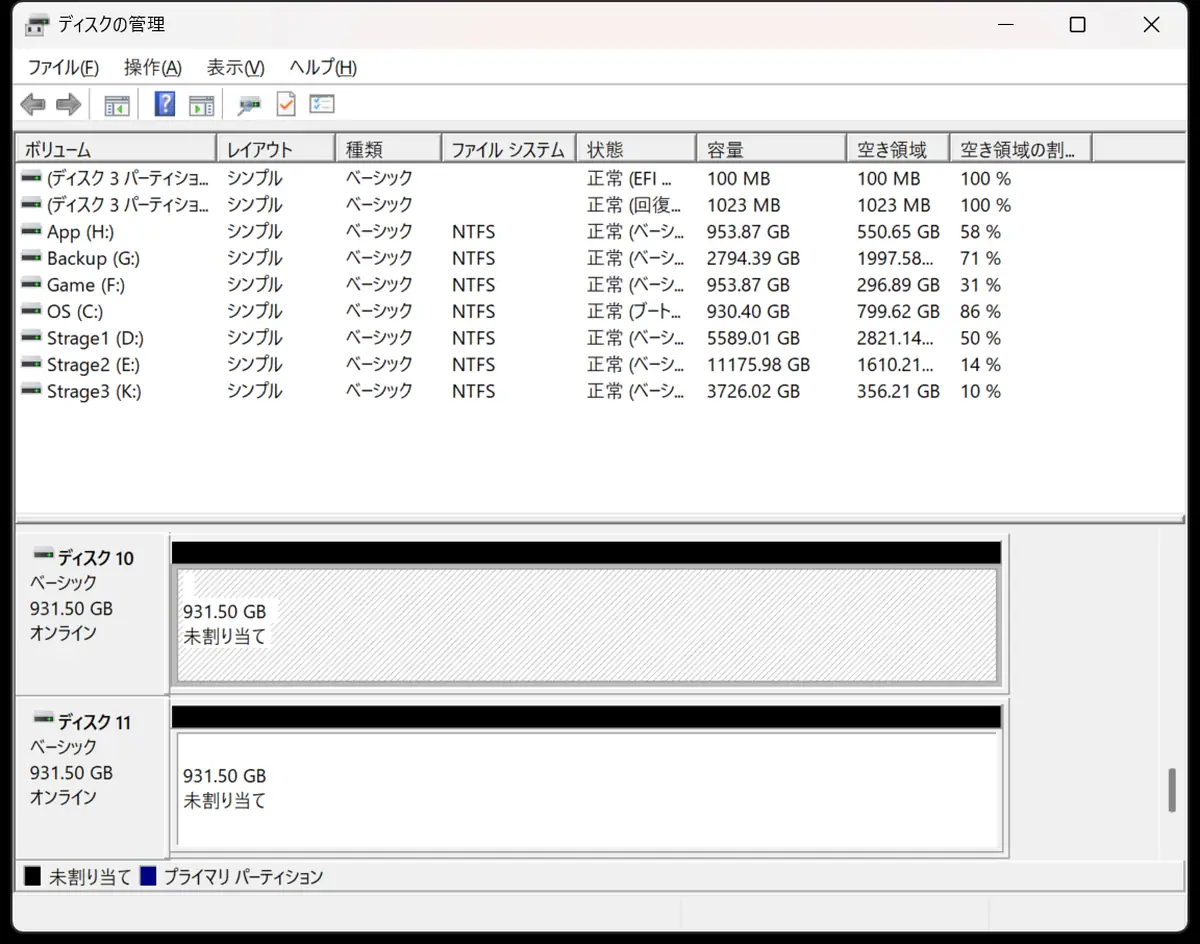Select the App (H:) volume row
This screenshot has width=1200, height=944.
[x=554, y=231]
